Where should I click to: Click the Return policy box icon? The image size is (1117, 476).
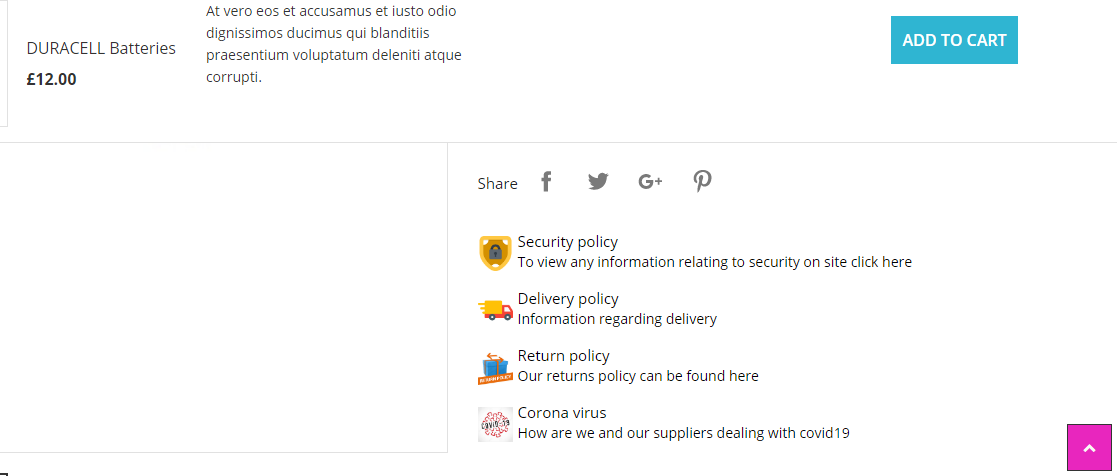495,367
